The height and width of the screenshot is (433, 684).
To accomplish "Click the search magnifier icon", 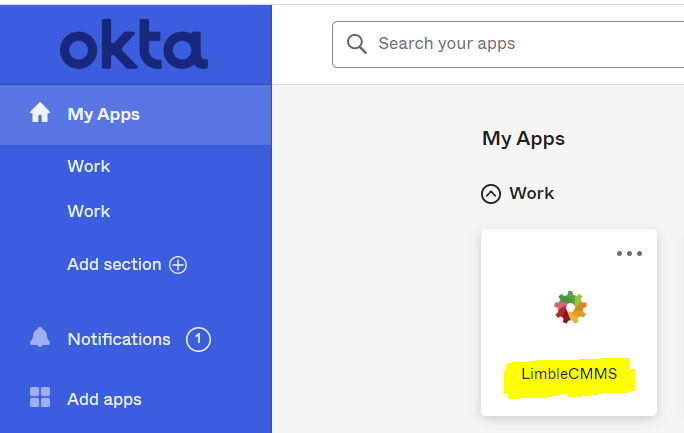I will 356,44.
